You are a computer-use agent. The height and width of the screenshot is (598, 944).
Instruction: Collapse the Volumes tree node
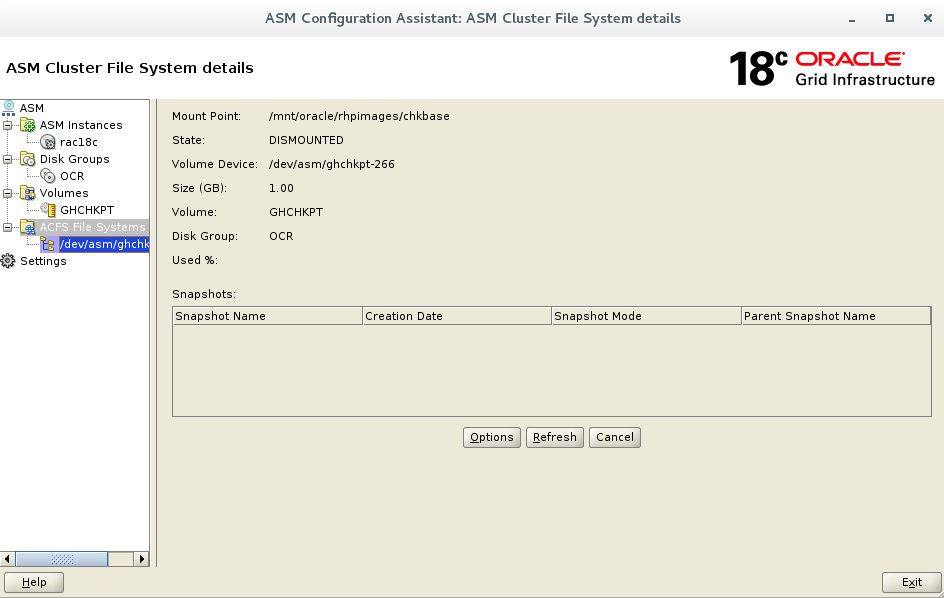tap(7, 193)
